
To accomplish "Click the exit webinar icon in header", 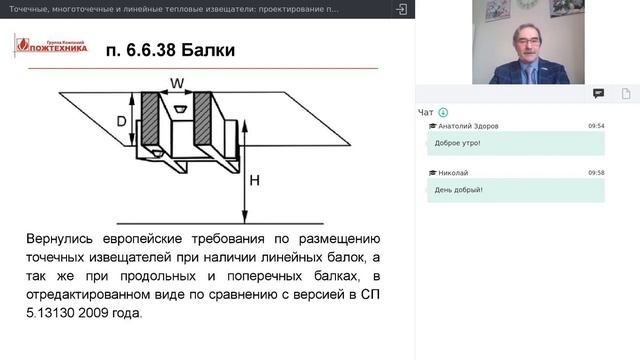I will (401, 9).
